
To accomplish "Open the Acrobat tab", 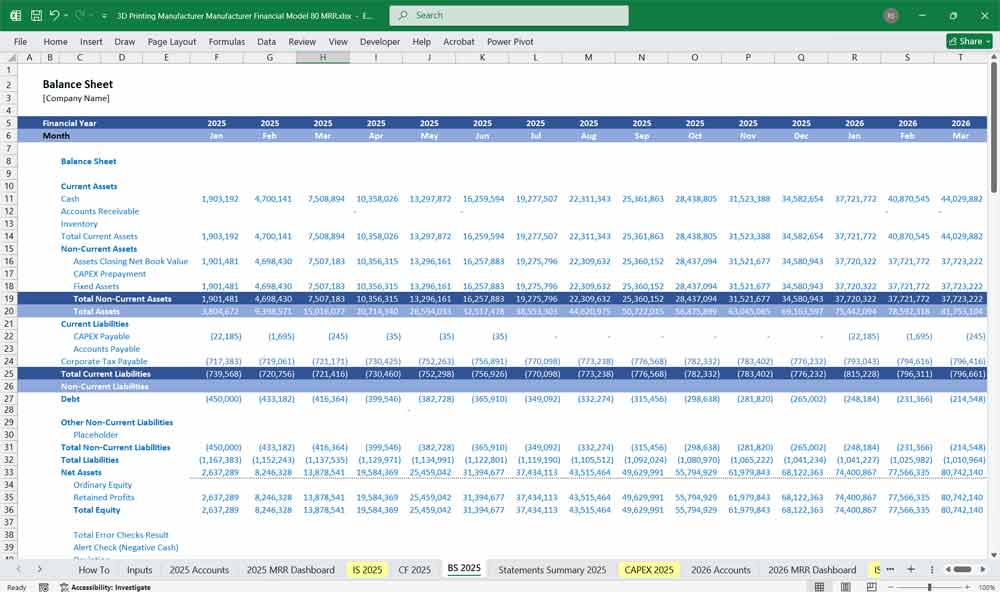I will point(459,41).
